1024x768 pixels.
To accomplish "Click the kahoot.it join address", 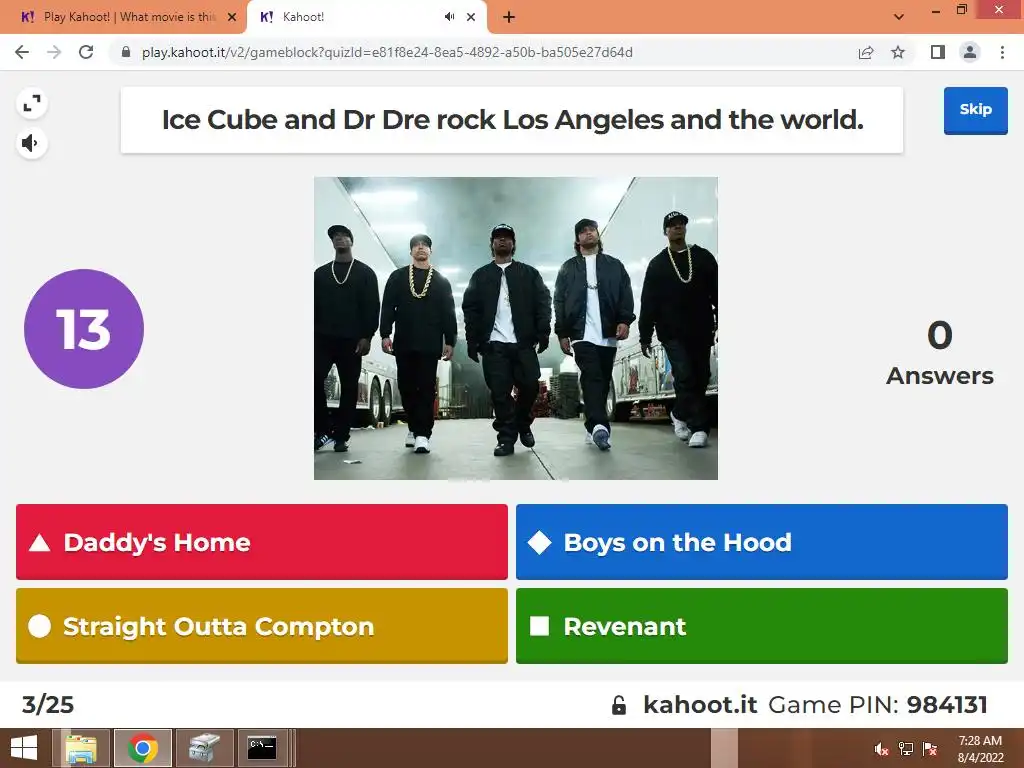I will [700, 705].
